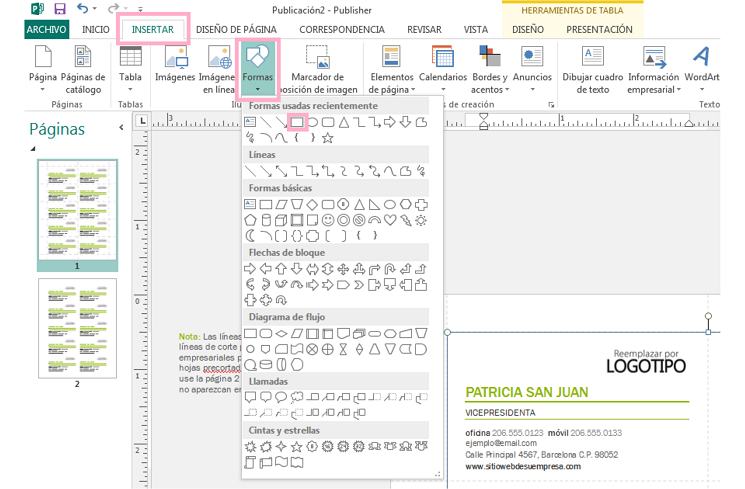
Task: Click Marcador de posición de imagen
Action: (x=317, y=69)
